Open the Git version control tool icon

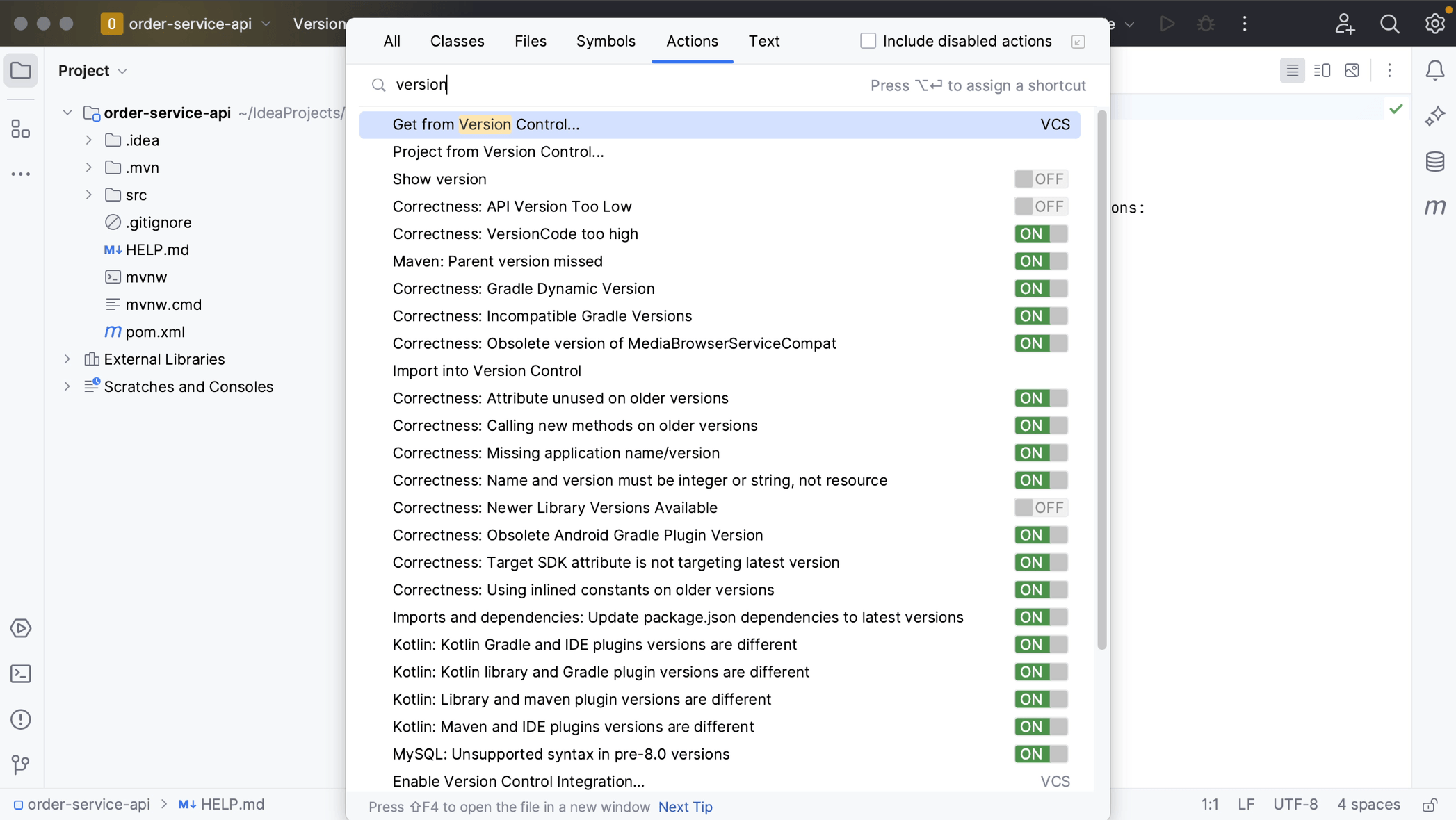click(x=21, y=764)
